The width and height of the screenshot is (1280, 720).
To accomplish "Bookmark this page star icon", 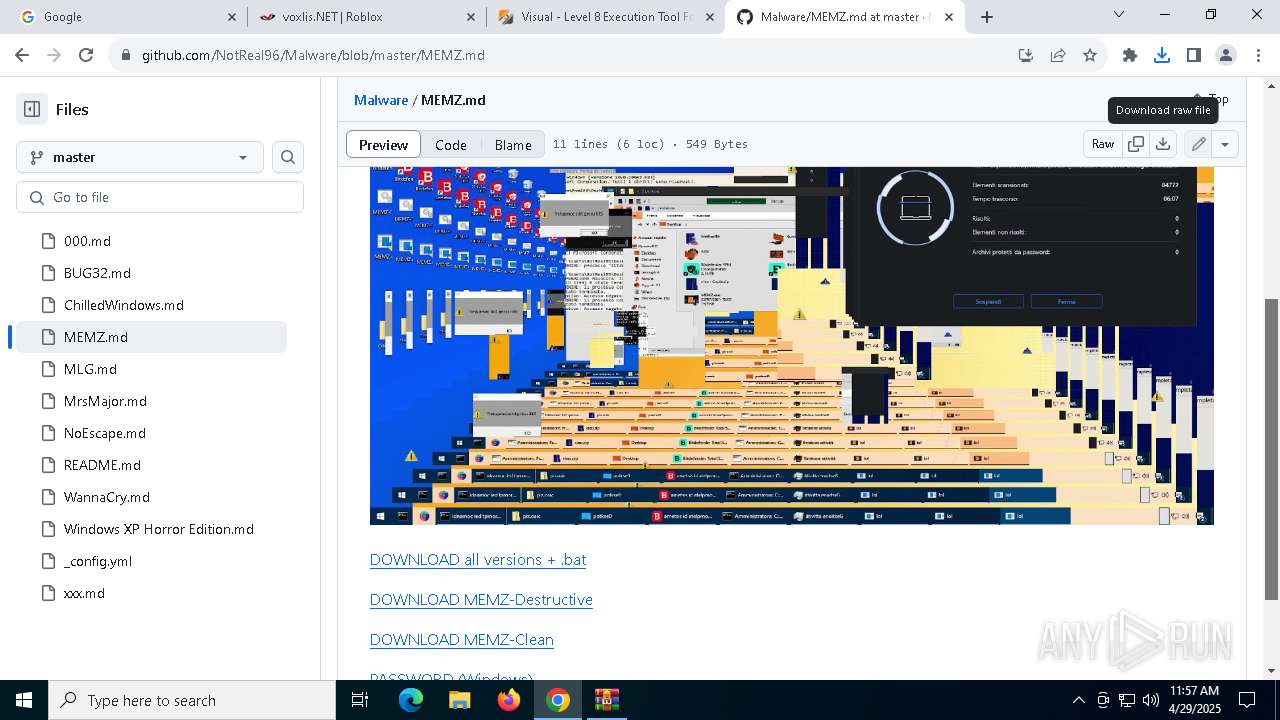I will (x=1090, y=55).
